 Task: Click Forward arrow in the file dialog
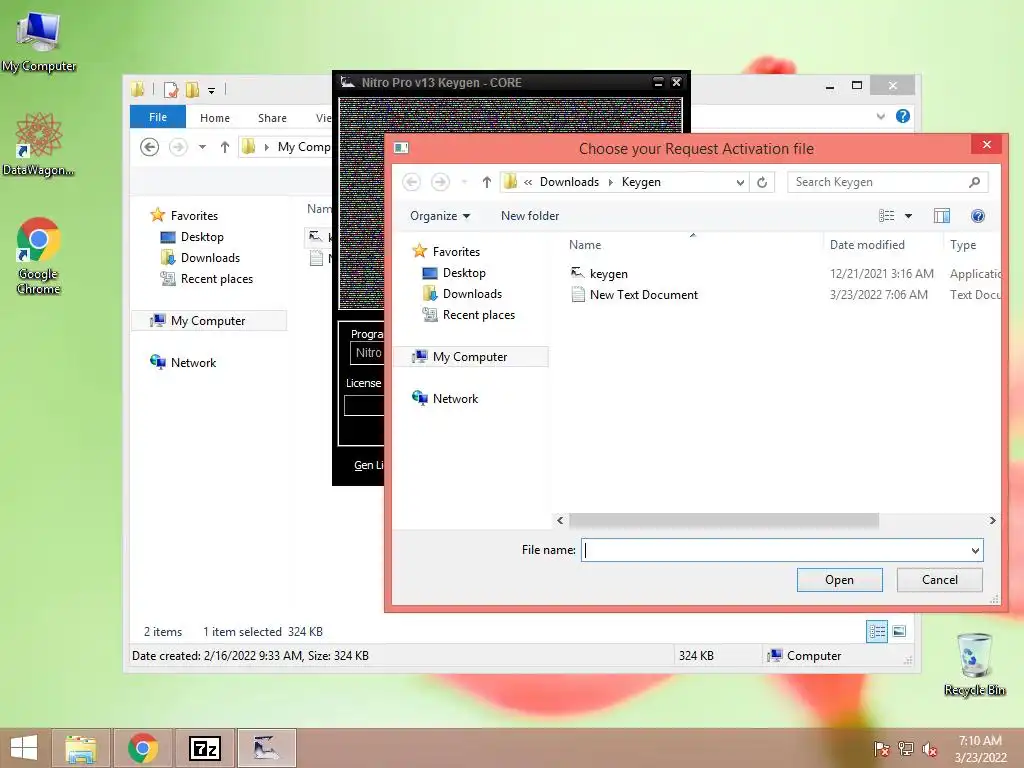[x=440, y=182]
